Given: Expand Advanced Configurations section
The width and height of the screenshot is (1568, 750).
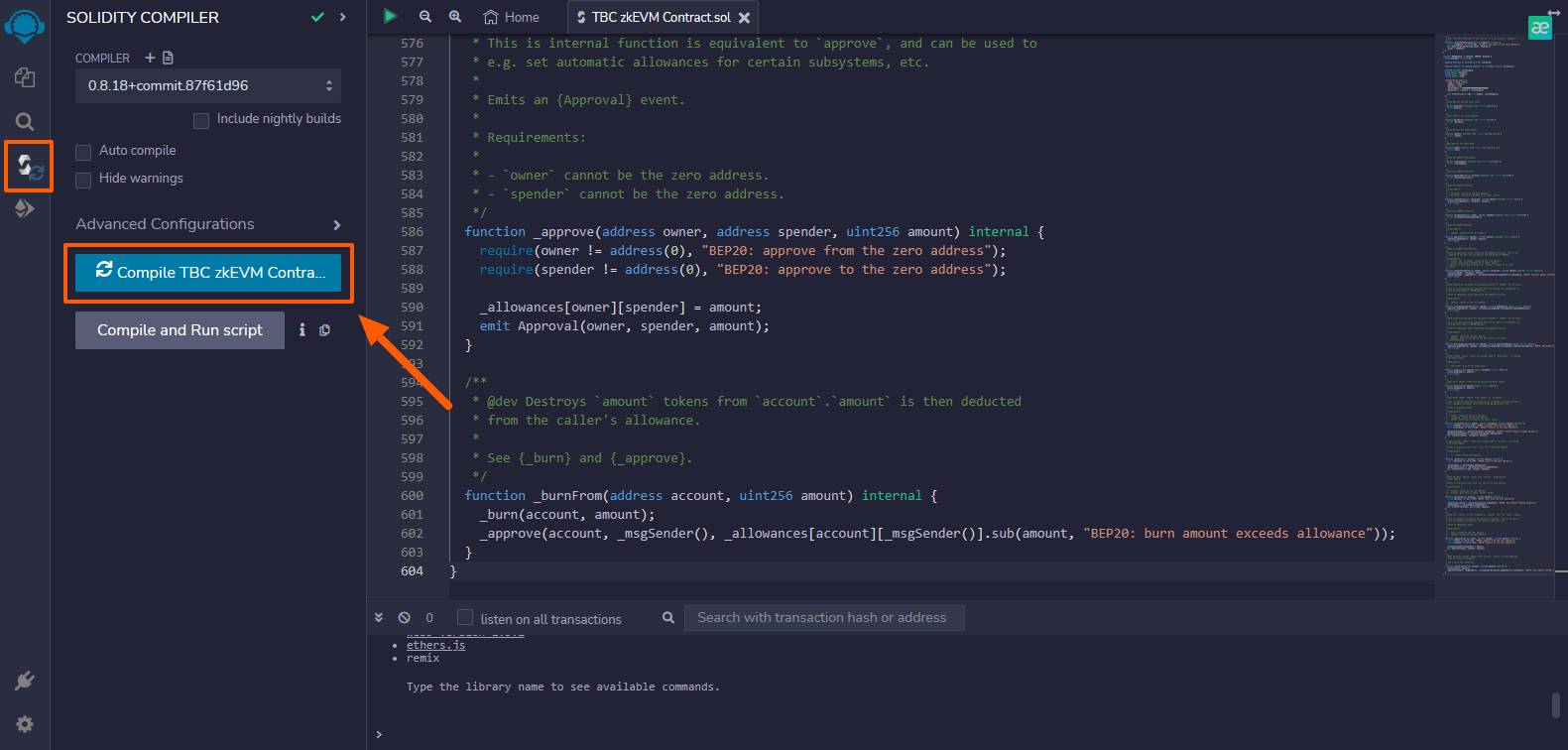Looking at the screenshot, I should coord(208,224).
